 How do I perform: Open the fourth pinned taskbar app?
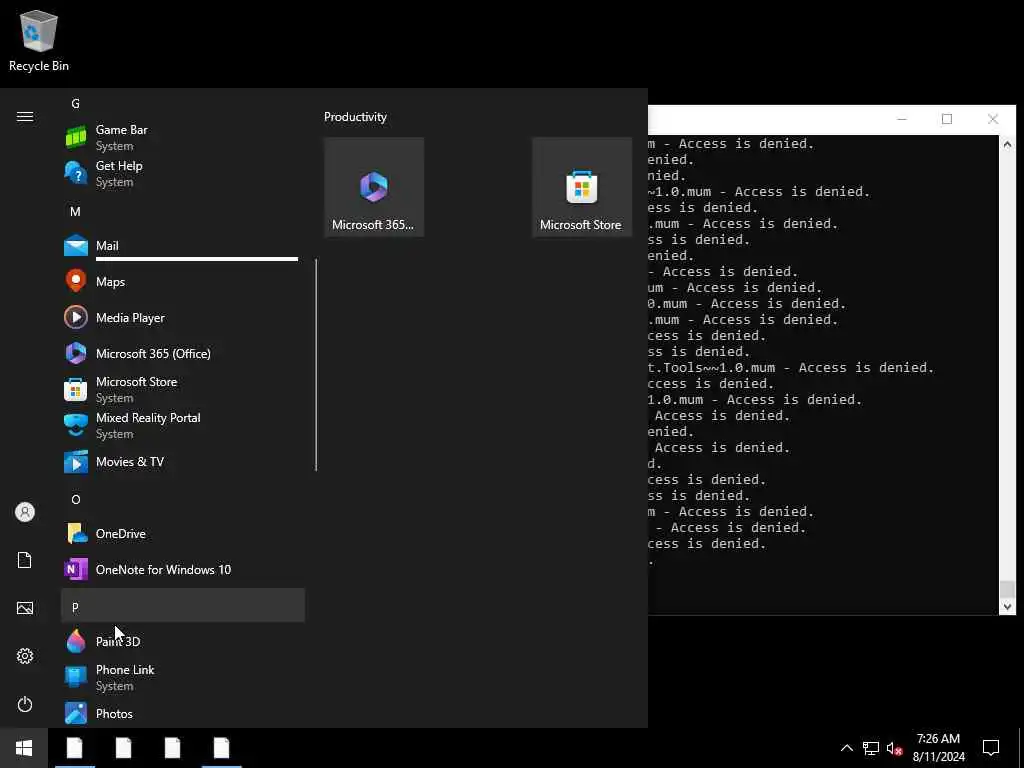pyautogui.click(x=221, y=748)
